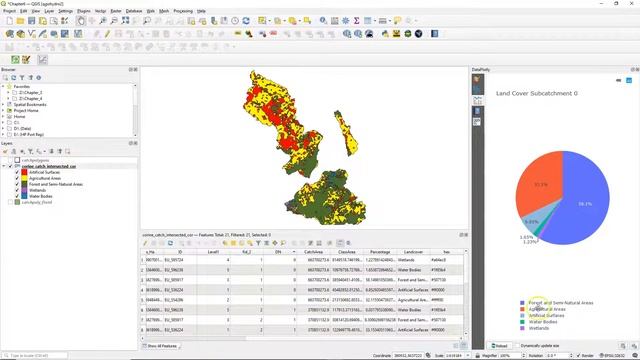Expand the Home node in Browser
640x360 pixels.
coord(3,116)
